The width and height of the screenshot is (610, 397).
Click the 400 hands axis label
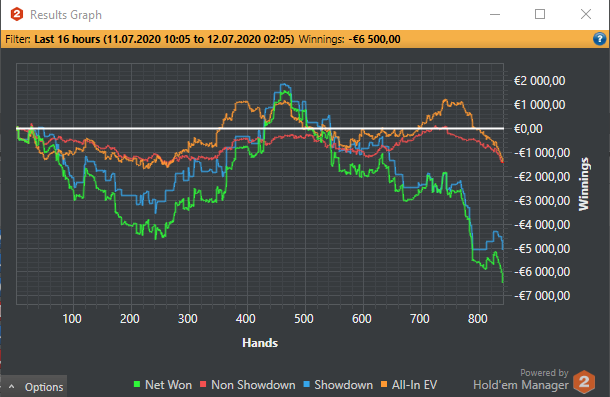(x=246, y=319)
